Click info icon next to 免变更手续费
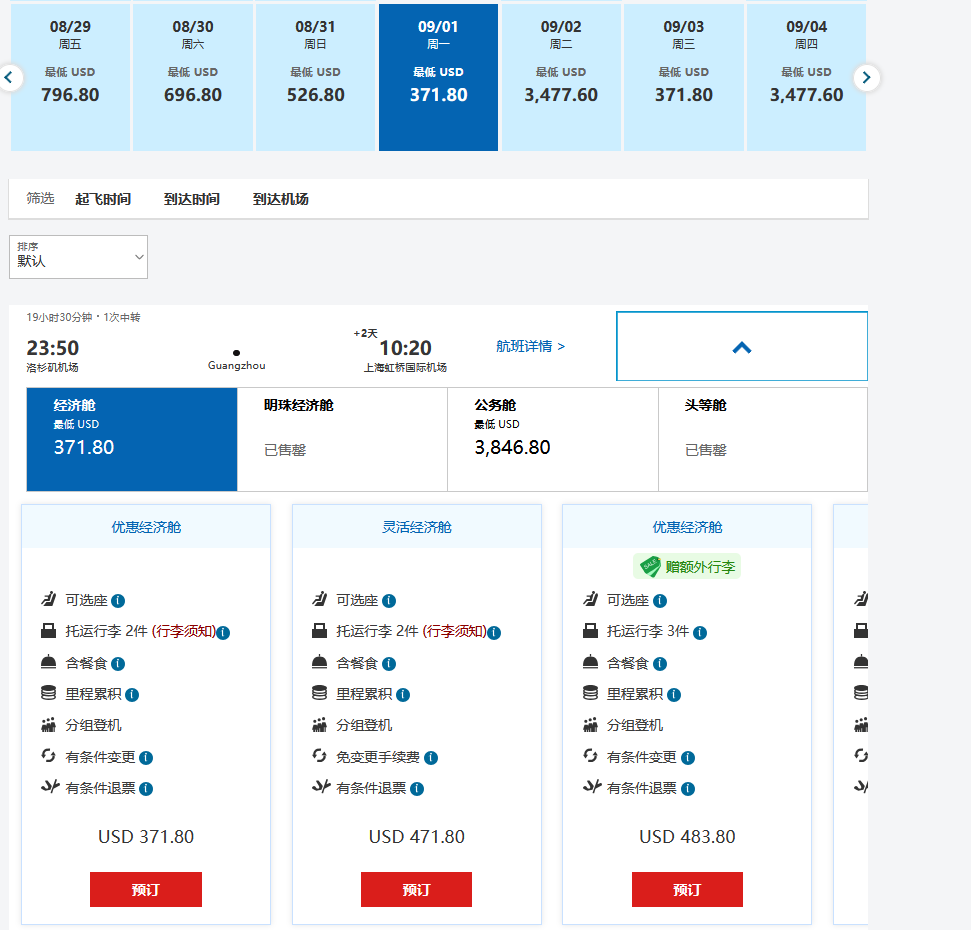The height and width of the screenshot is (930, 971). 431,758
